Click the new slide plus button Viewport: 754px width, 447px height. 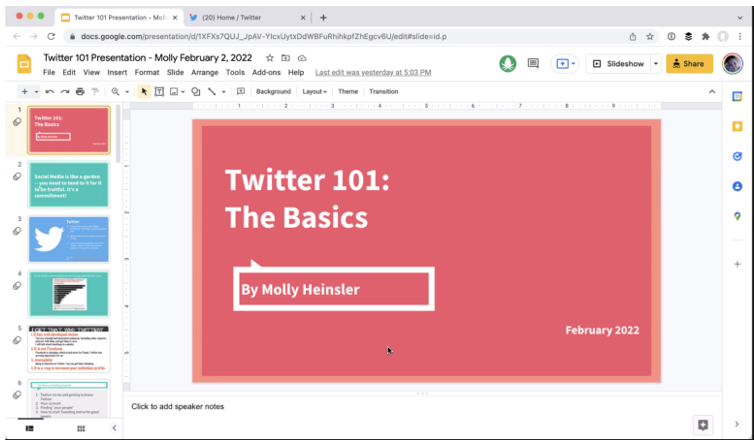click(x=25, y=91)
